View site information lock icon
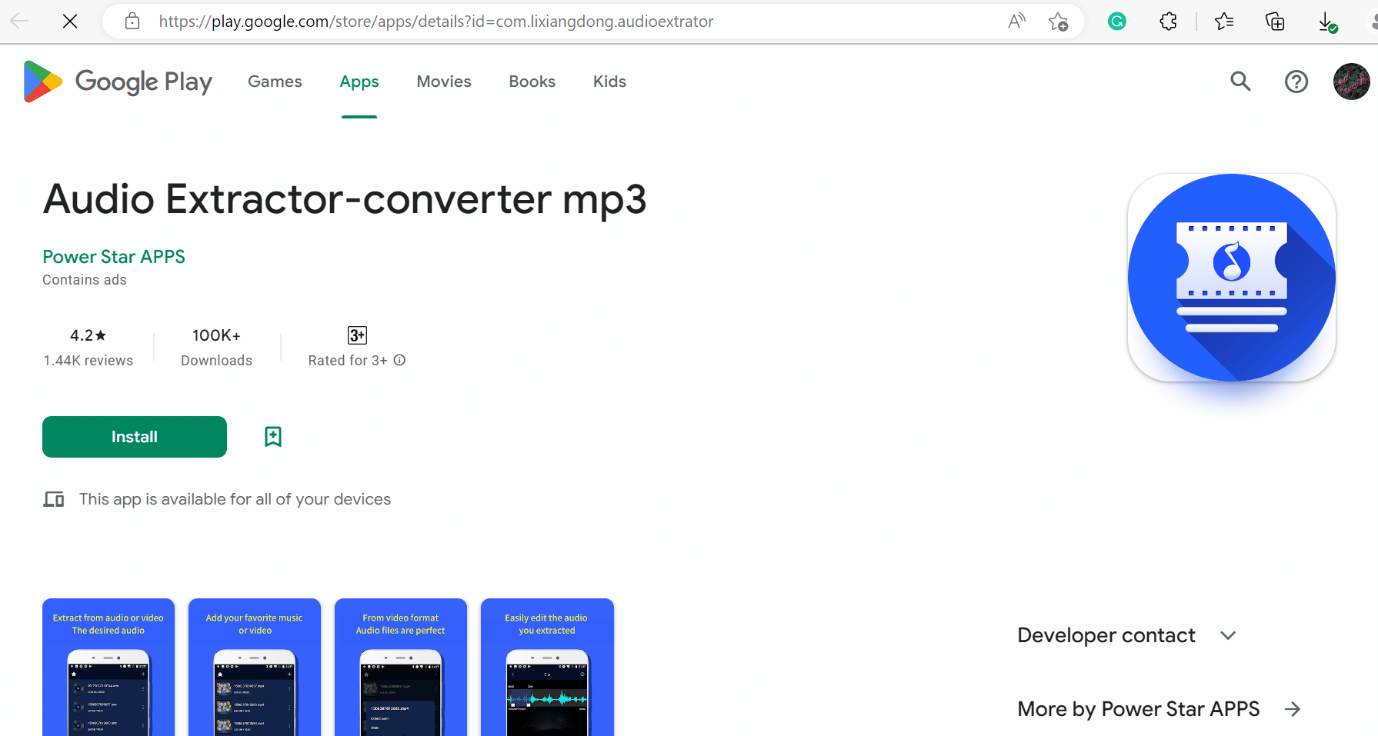The height and width of the screenshot is (736, 1378). point(132,21)
